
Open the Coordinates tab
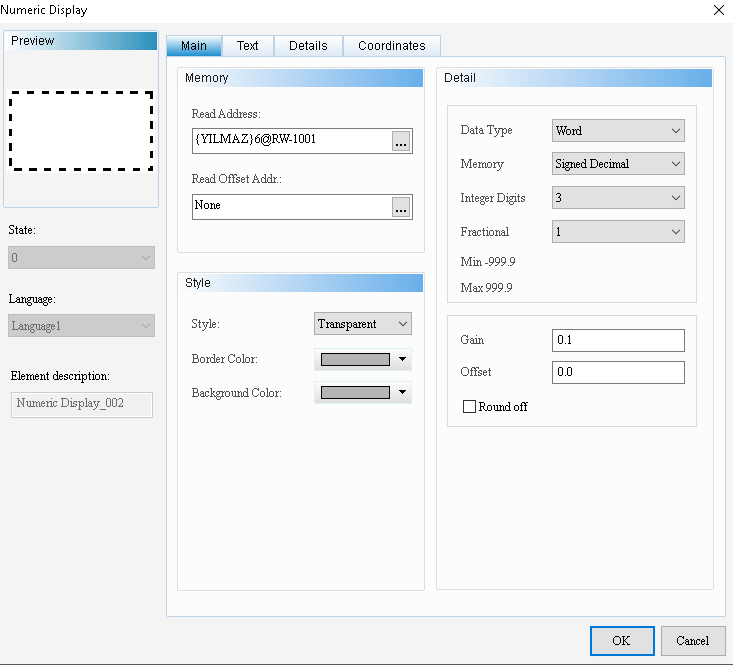point(392,46)
